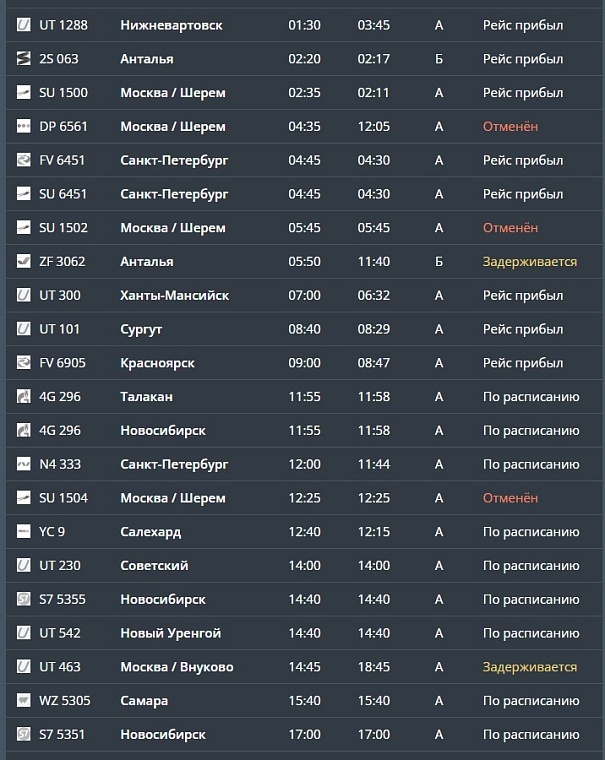Click Задерживается status of UT 463
Image resolution: width=605 pixels, height=760 pixels.
pyautogui.click(x=530, y=667)
